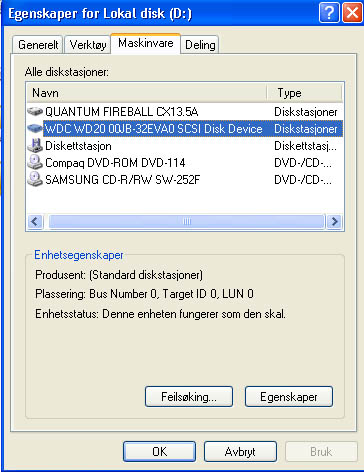Click the WDC WD20 disk drive icon
This screenshot has height=472, width=364.
click(x=35, y=129)
